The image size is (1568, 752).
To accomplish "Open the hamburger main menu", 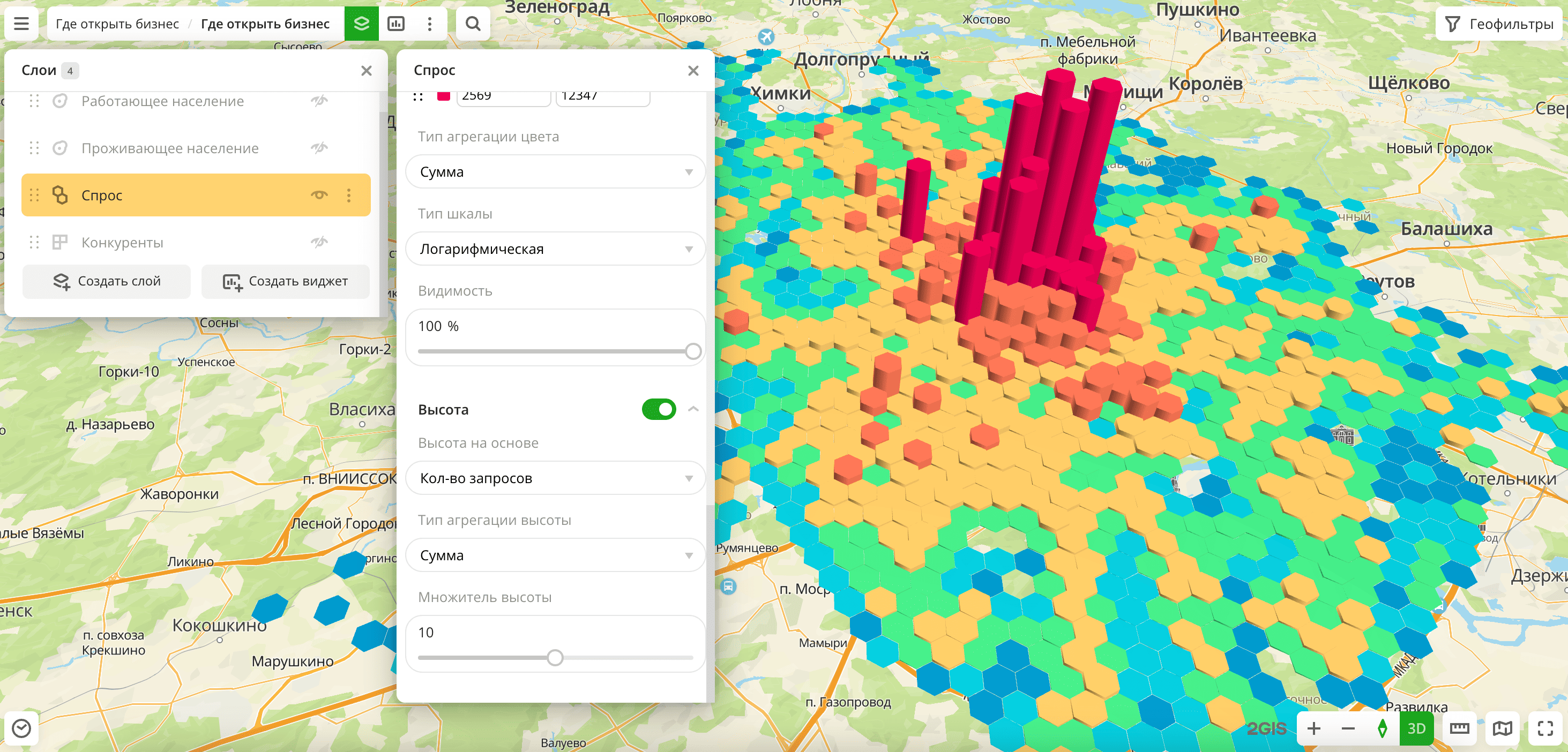I will coord(21,24).
